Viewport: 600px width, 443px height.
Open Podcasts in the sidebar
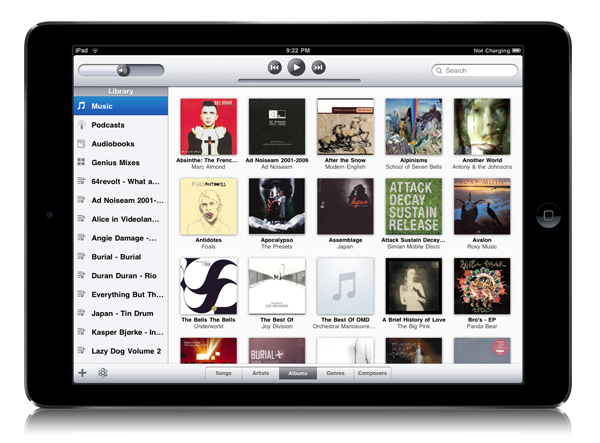121,125
